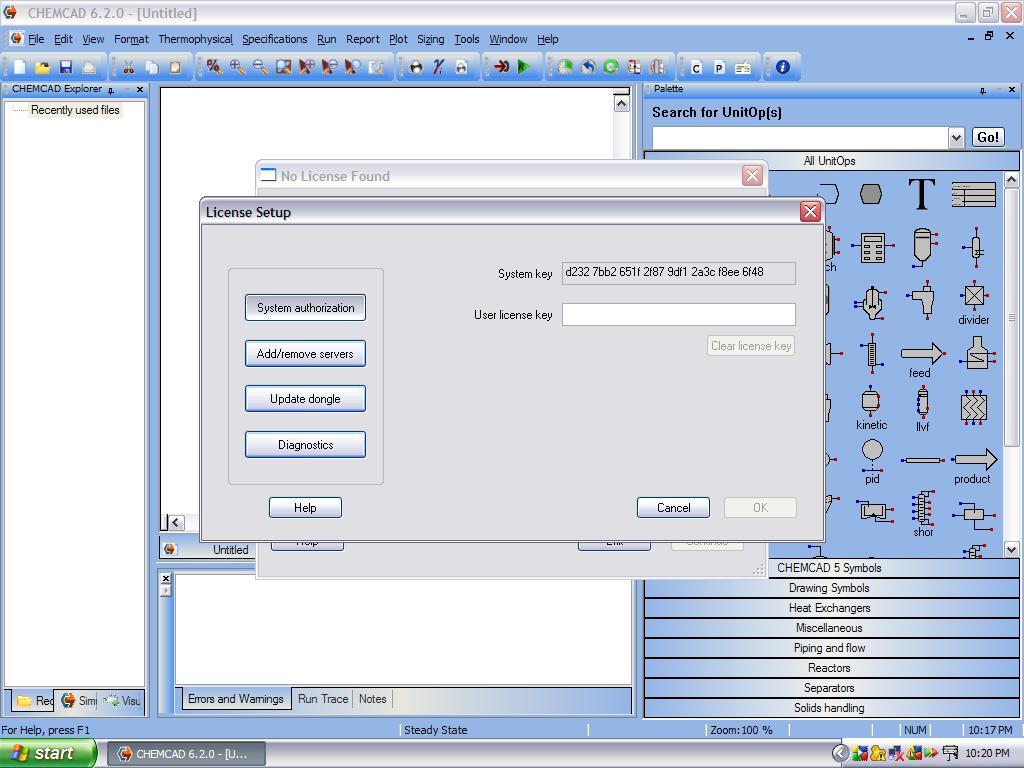Click the Open folder toolbar icon
The height and width of the screenshot is (768, 1024).
coord(42,67)
